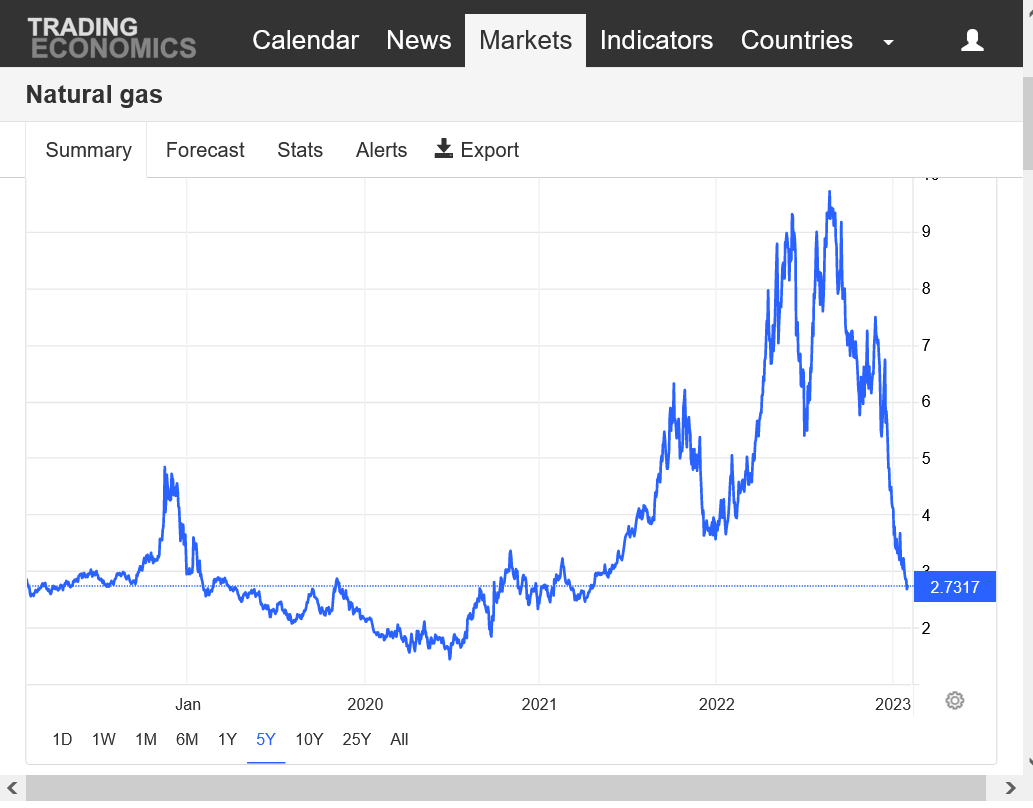The height and width of the screenshot is (808, 1033).
Task: Expand the navigation more dropdown caret
Action: click(x=888, y=42)
